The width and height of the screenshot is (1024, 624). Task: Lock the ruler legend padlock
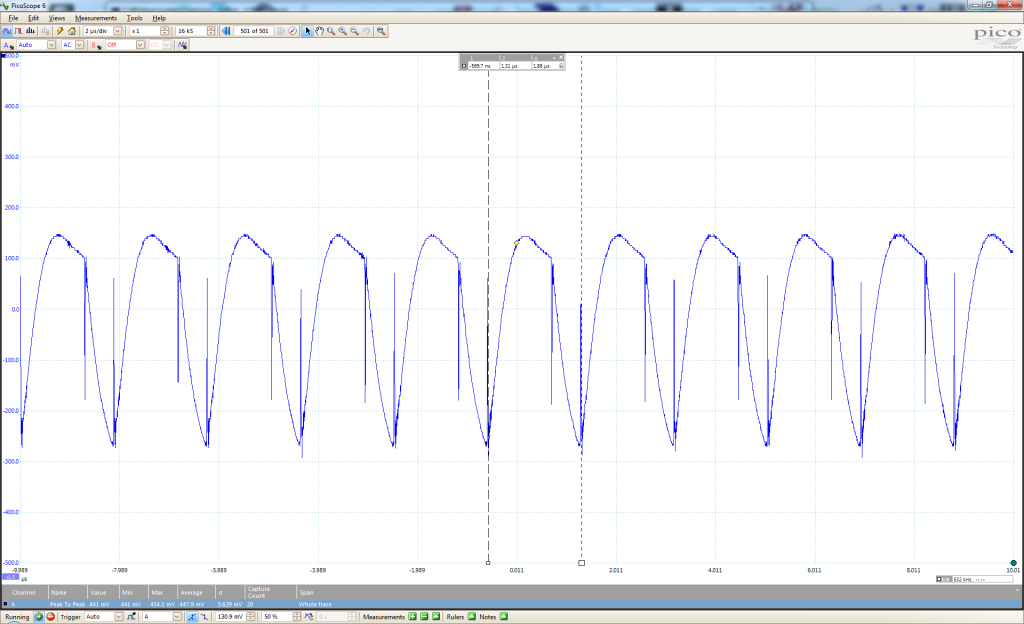(x=561, y=66)
